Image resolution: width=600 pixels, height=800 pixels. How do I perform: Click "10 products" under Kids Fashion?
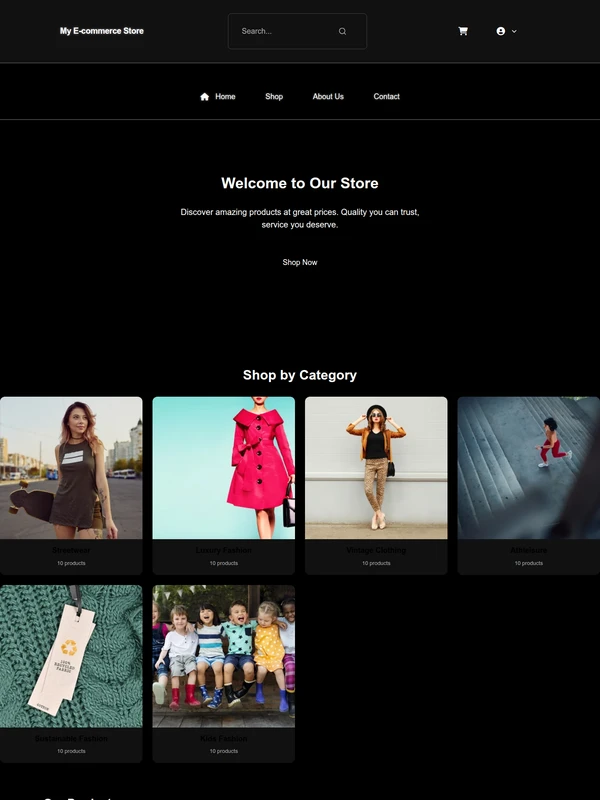pos(223,751)
